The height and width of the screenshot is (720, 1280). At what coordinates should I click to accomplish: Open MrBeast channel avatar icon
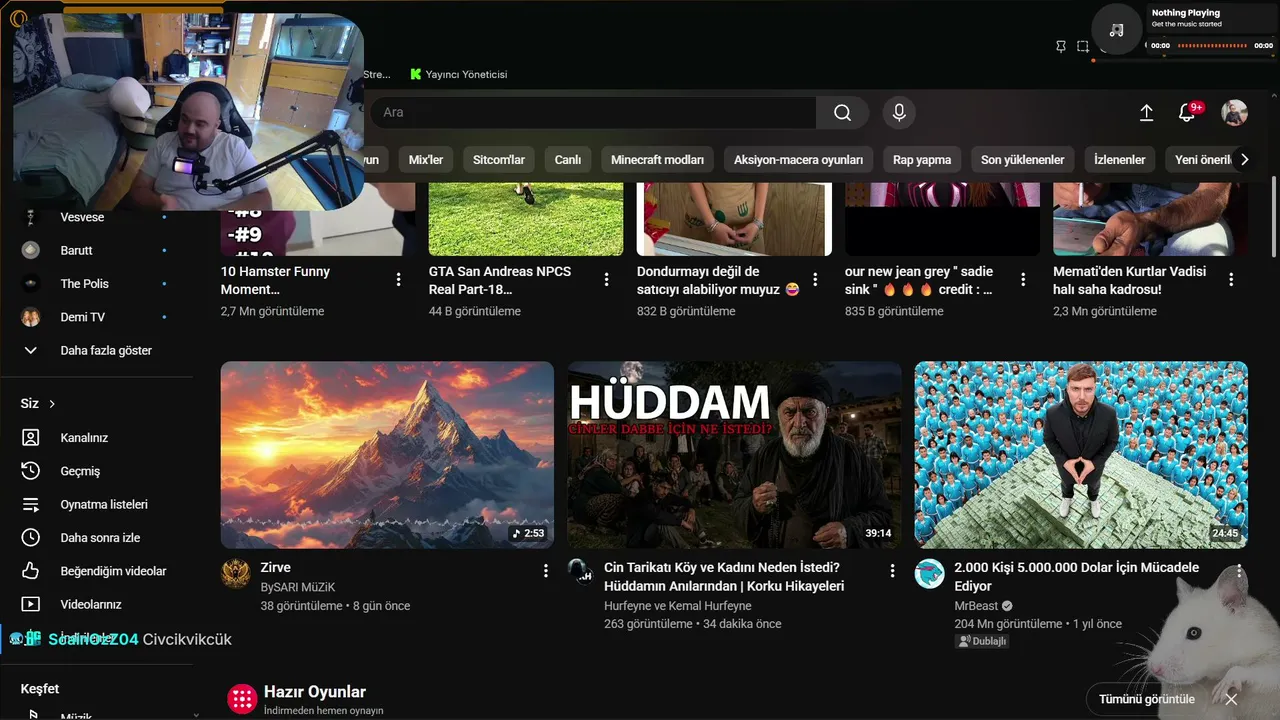pyautogui.click(x=929, y=573)
